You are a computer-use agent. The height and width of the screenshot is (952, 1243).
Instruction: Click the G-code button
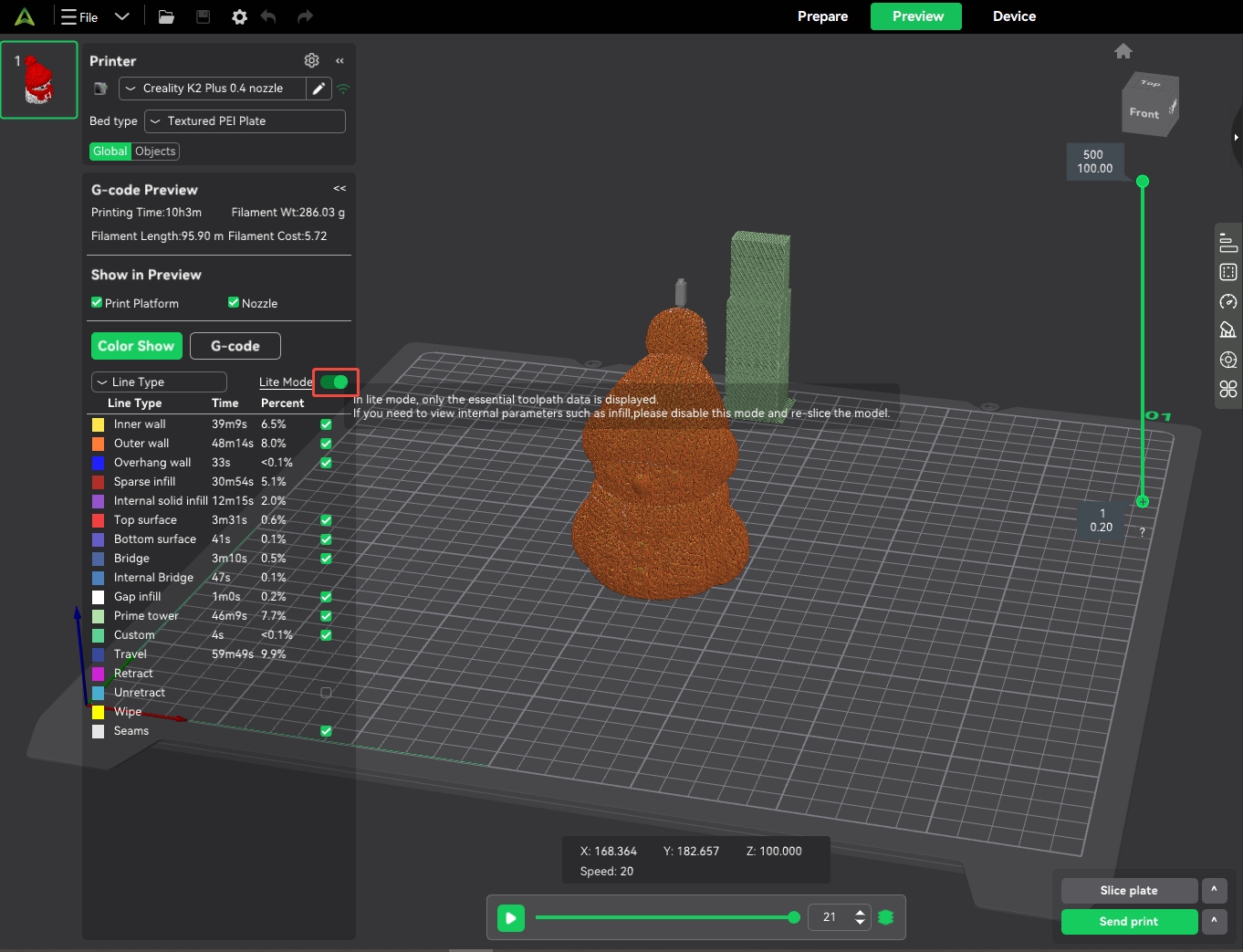point(235,346)
